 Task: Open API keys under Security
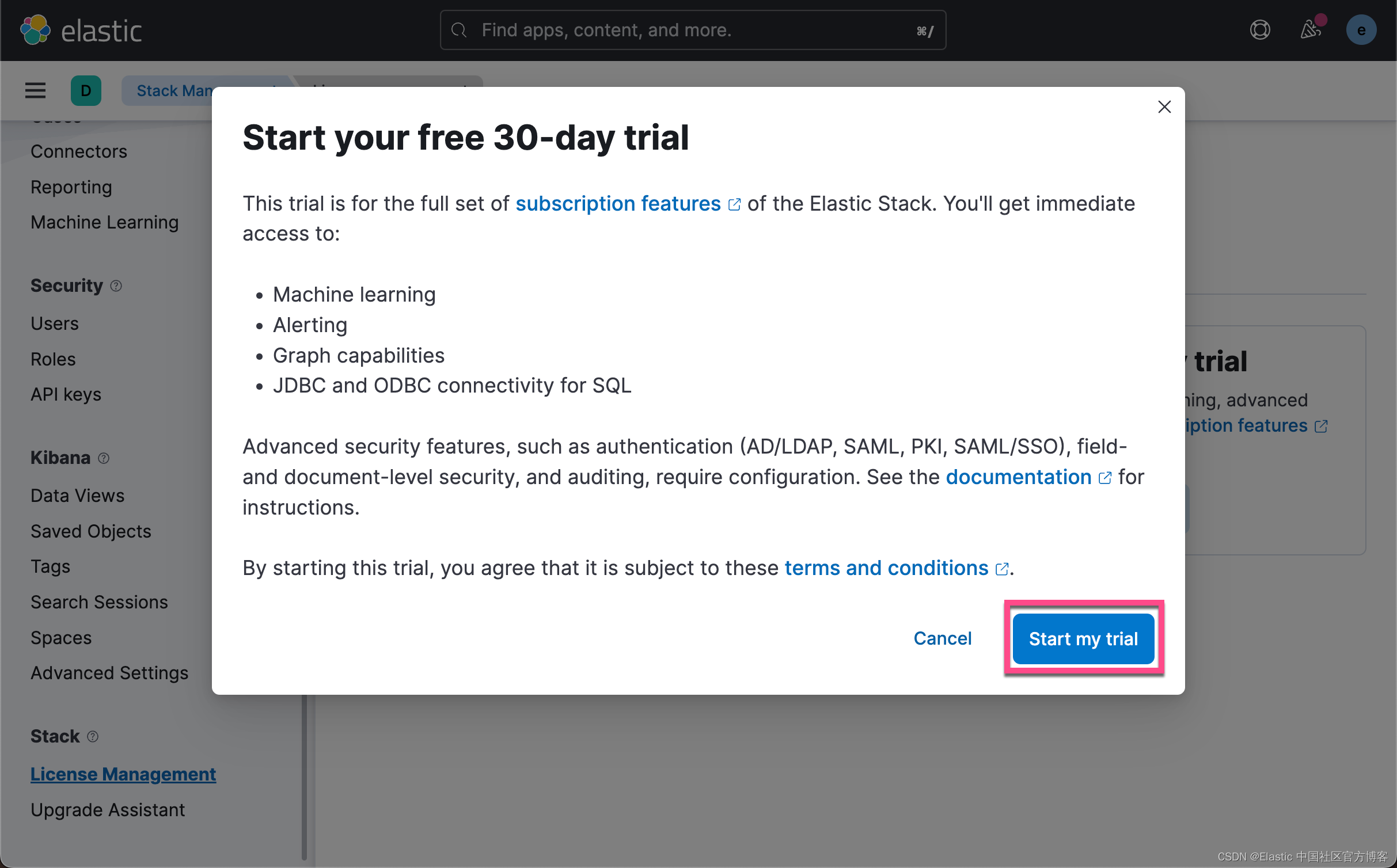tap(66, 394)
